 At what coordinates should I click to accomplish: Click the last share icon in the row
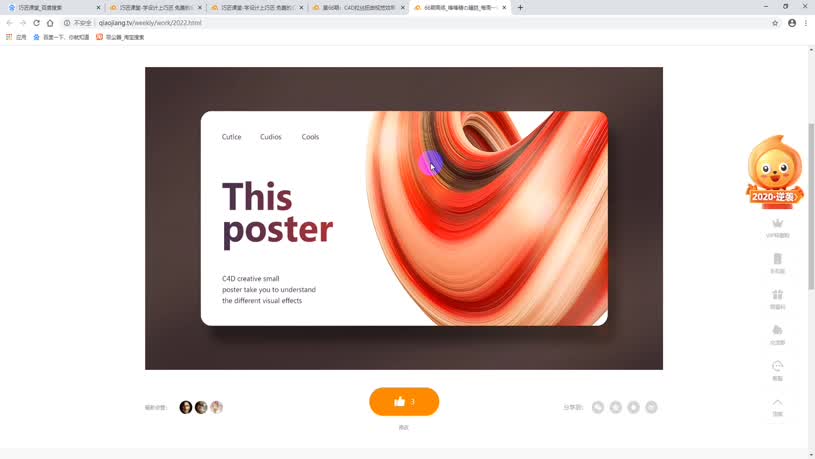[x=651, y=408]
